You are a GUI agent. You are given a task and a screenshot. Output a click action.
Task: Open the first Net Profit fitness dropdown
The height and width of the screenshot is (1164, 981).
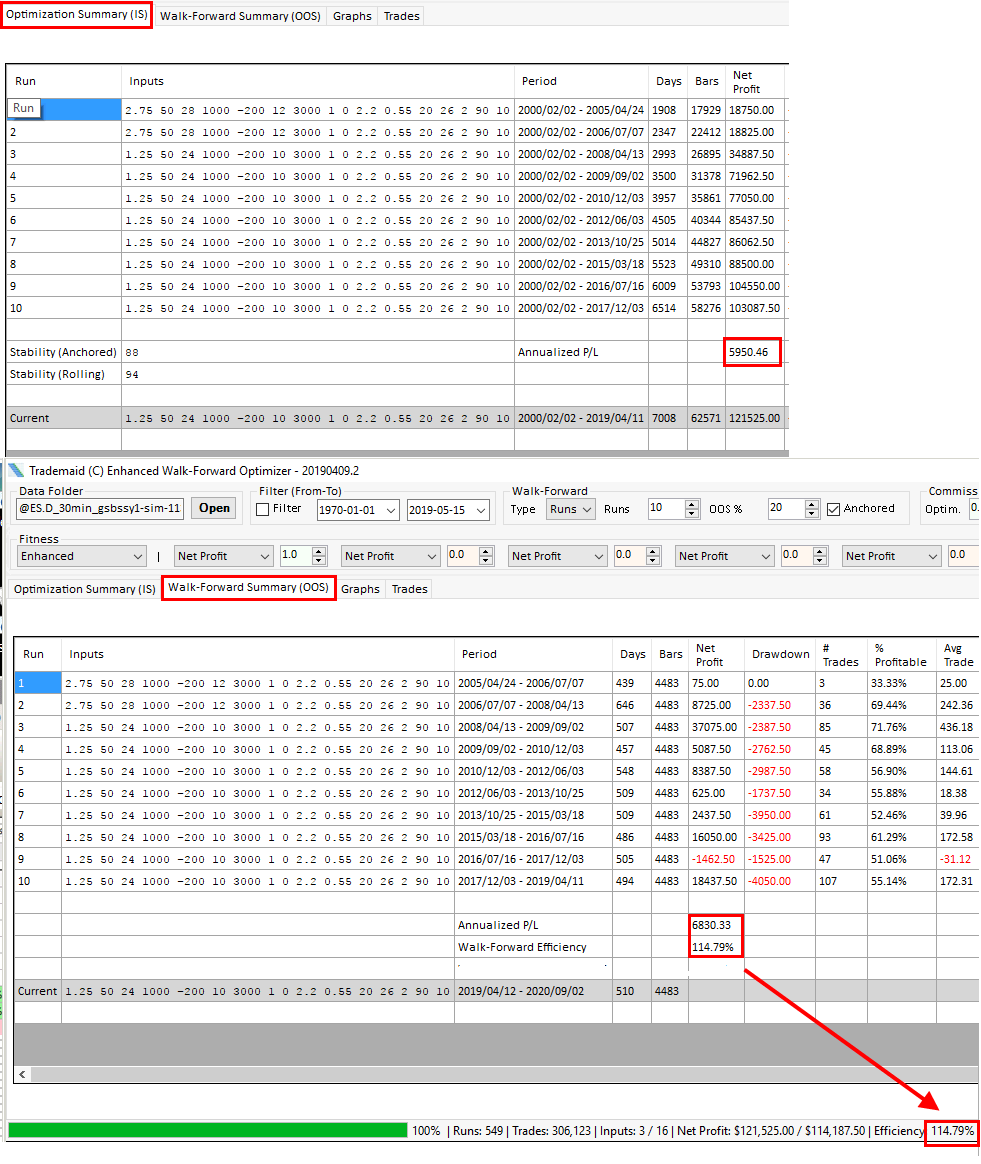tap(263, 556)
